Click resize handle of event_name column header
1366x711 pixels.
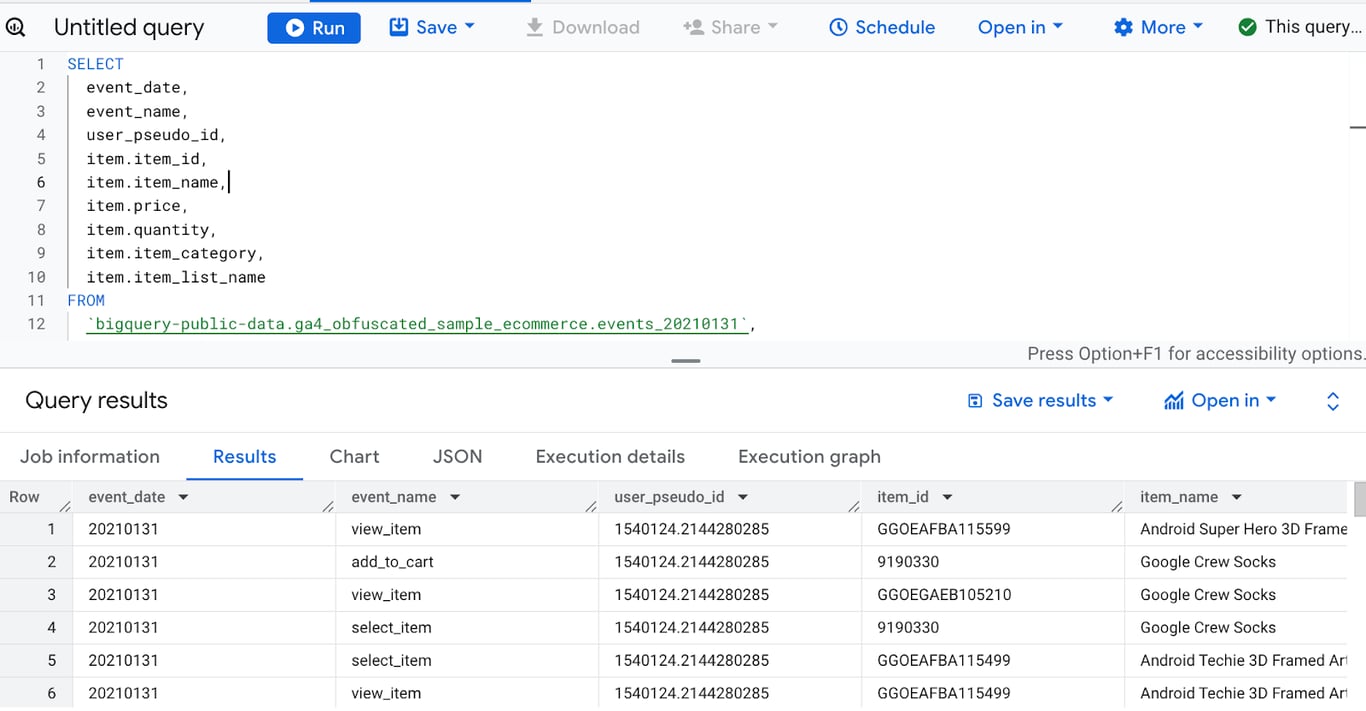click(591, 507)
